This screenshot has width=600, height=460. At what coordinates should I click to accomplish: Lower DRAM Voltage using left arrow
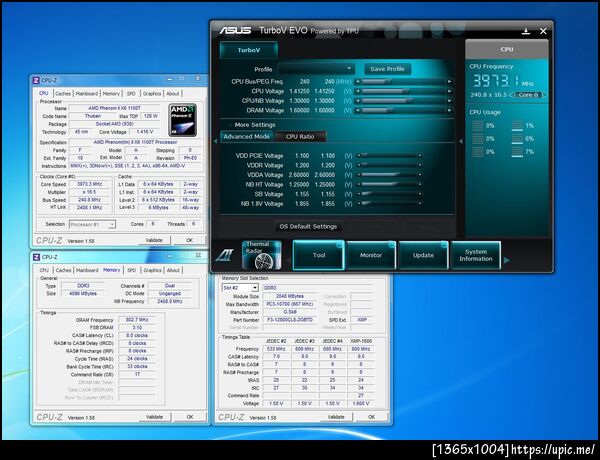coord(358,110)
